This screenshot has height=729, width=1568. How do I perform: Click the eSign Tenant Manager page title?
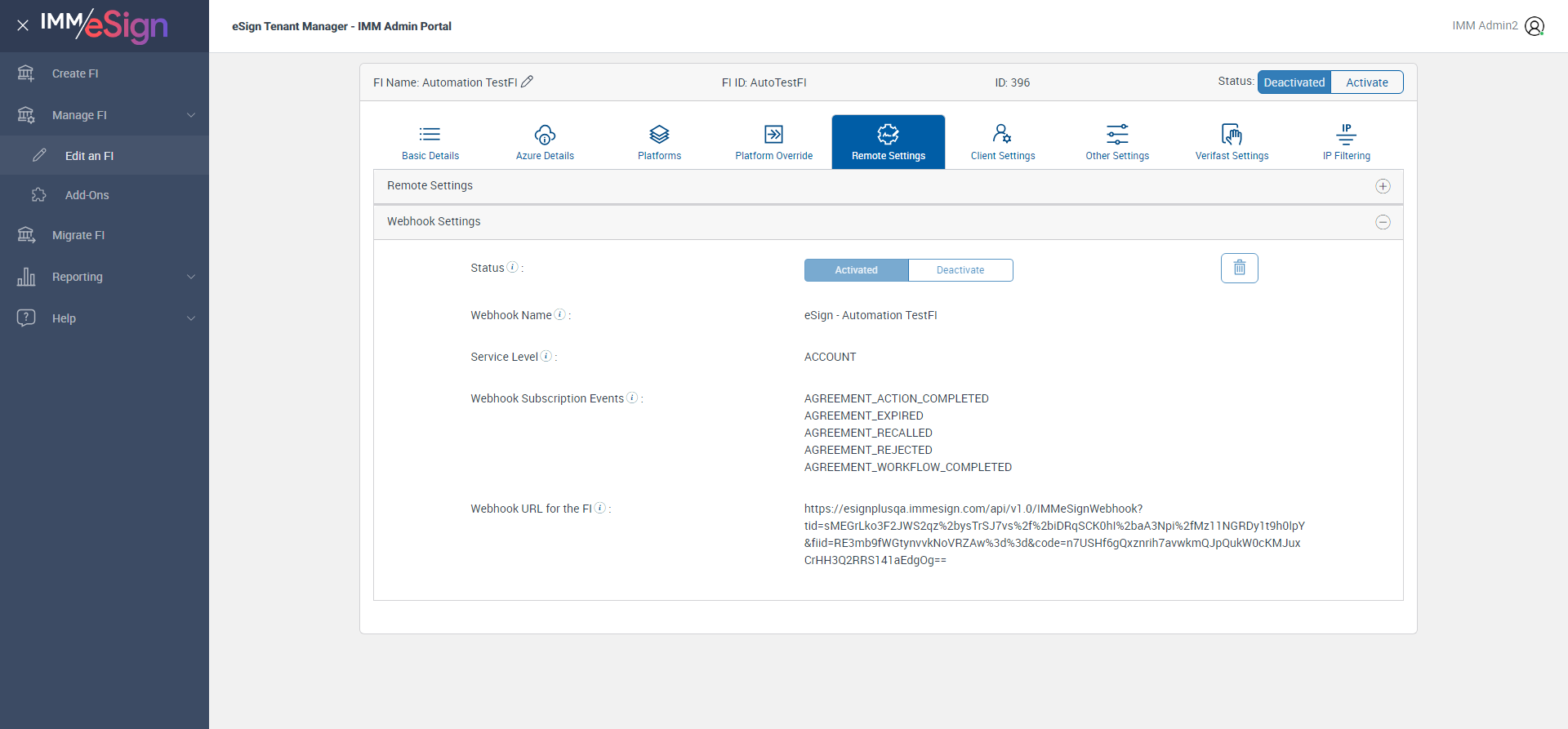(x=341, y=26)
